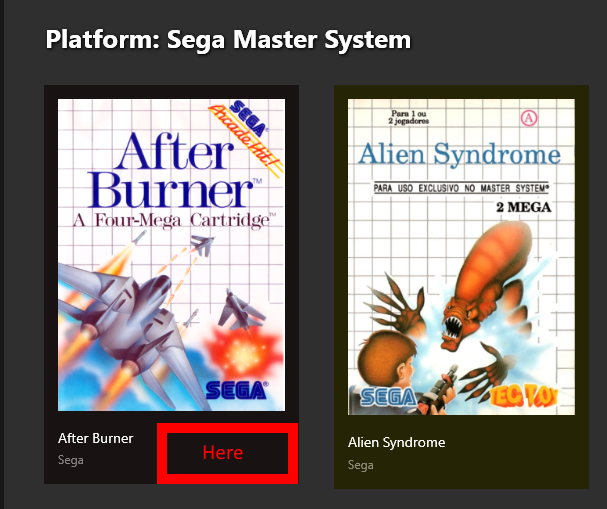Click the Sega publisher under Alien Syndrome
This screenshot has height=509, width=607.
tap(360, 464)
